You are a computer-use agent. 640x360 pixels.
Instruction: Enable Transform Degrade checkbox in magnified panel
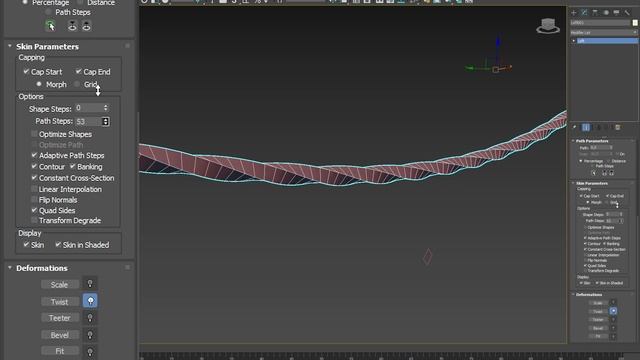coord(34,220)
